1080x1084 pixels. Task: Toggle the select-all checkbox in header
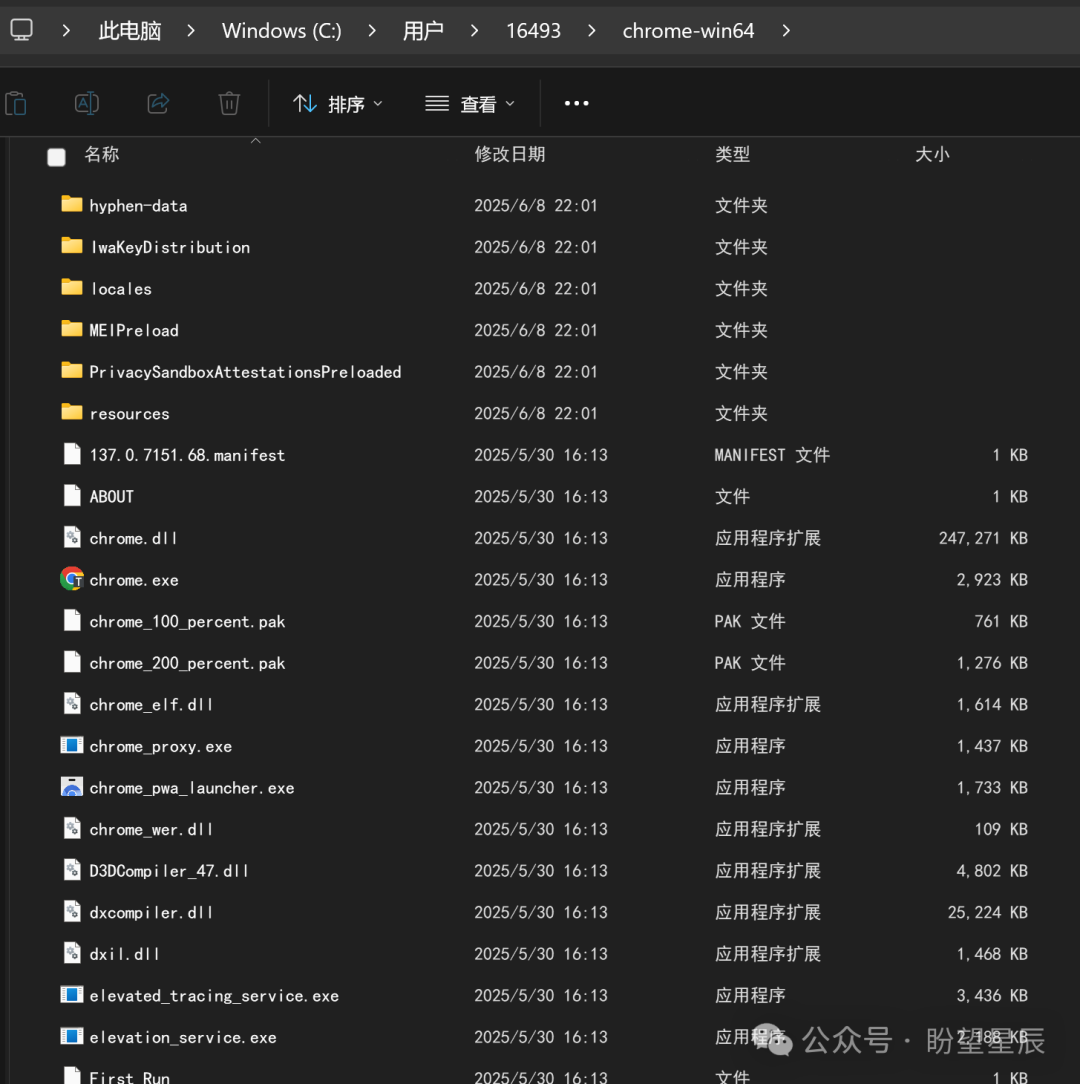click(x=56, y=157)
